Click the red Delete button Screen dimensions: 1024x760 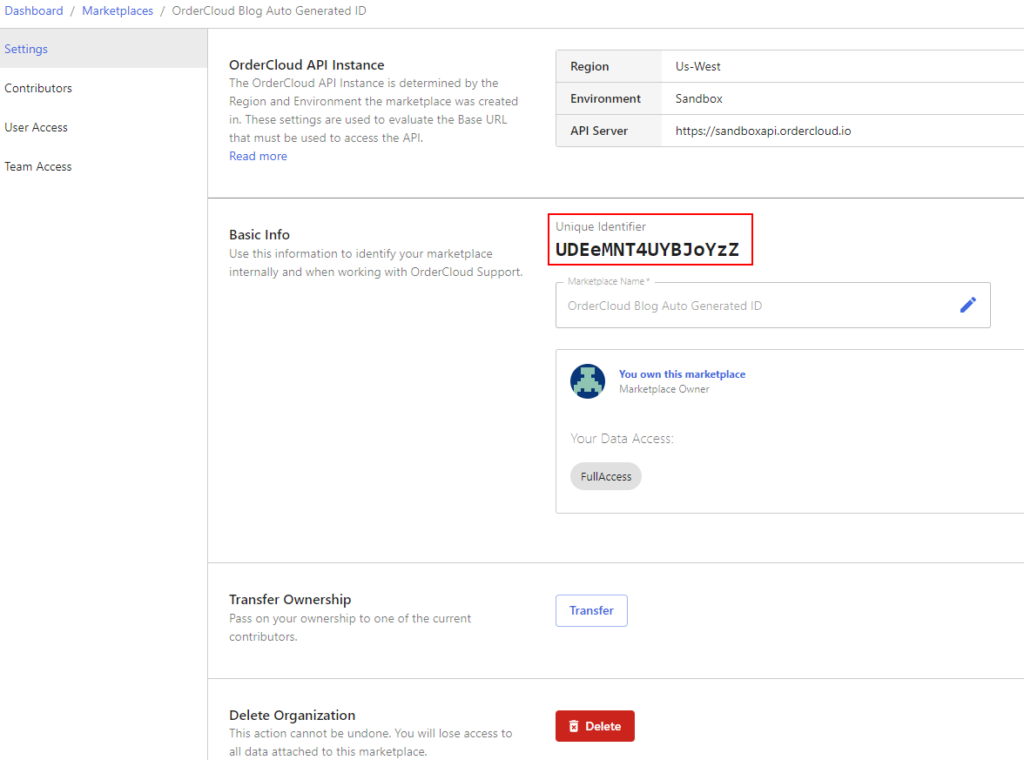[x=595, y=726]
